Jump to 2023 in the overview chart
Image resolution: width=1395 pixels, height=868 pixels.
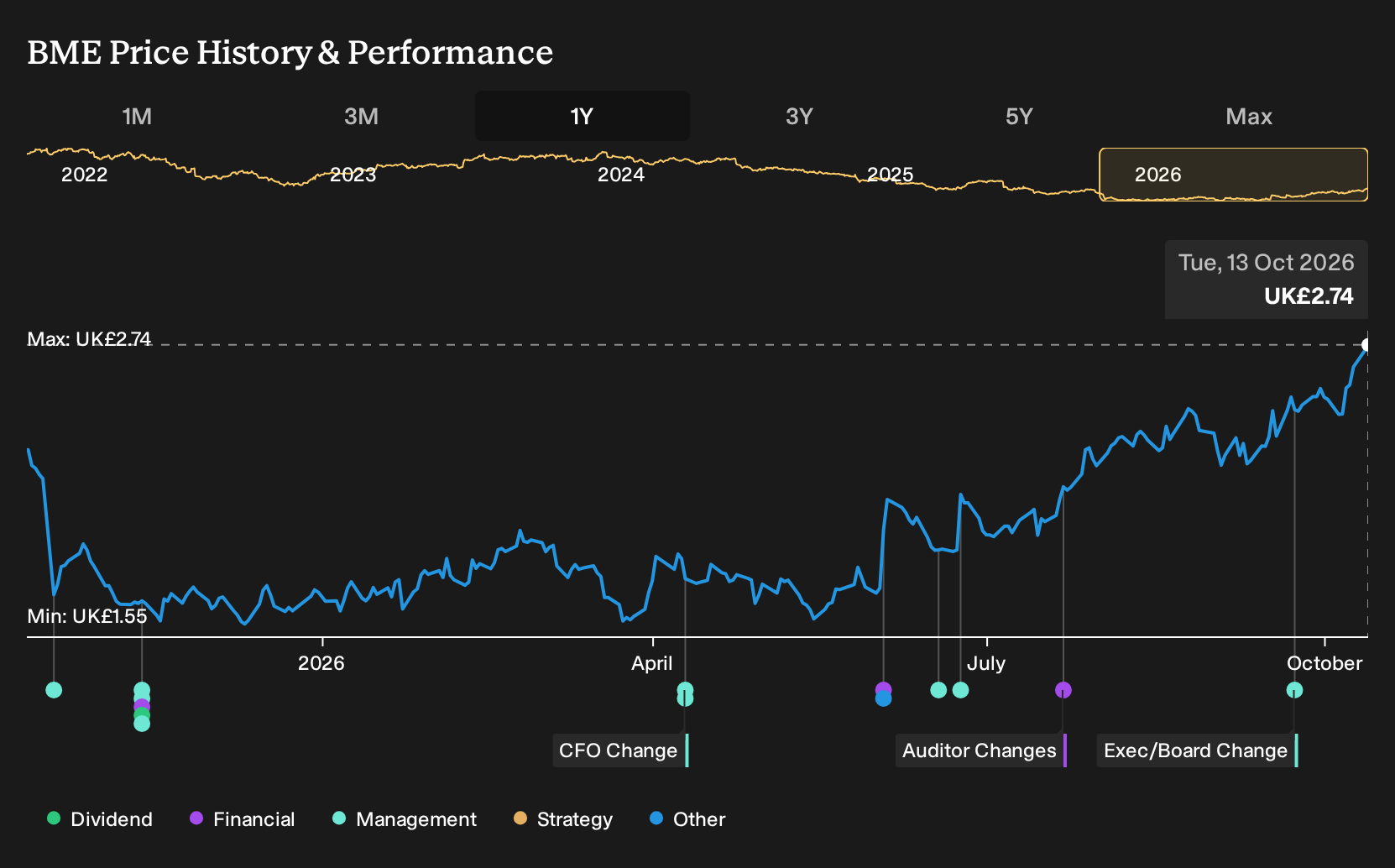click(x=353, y=175)
